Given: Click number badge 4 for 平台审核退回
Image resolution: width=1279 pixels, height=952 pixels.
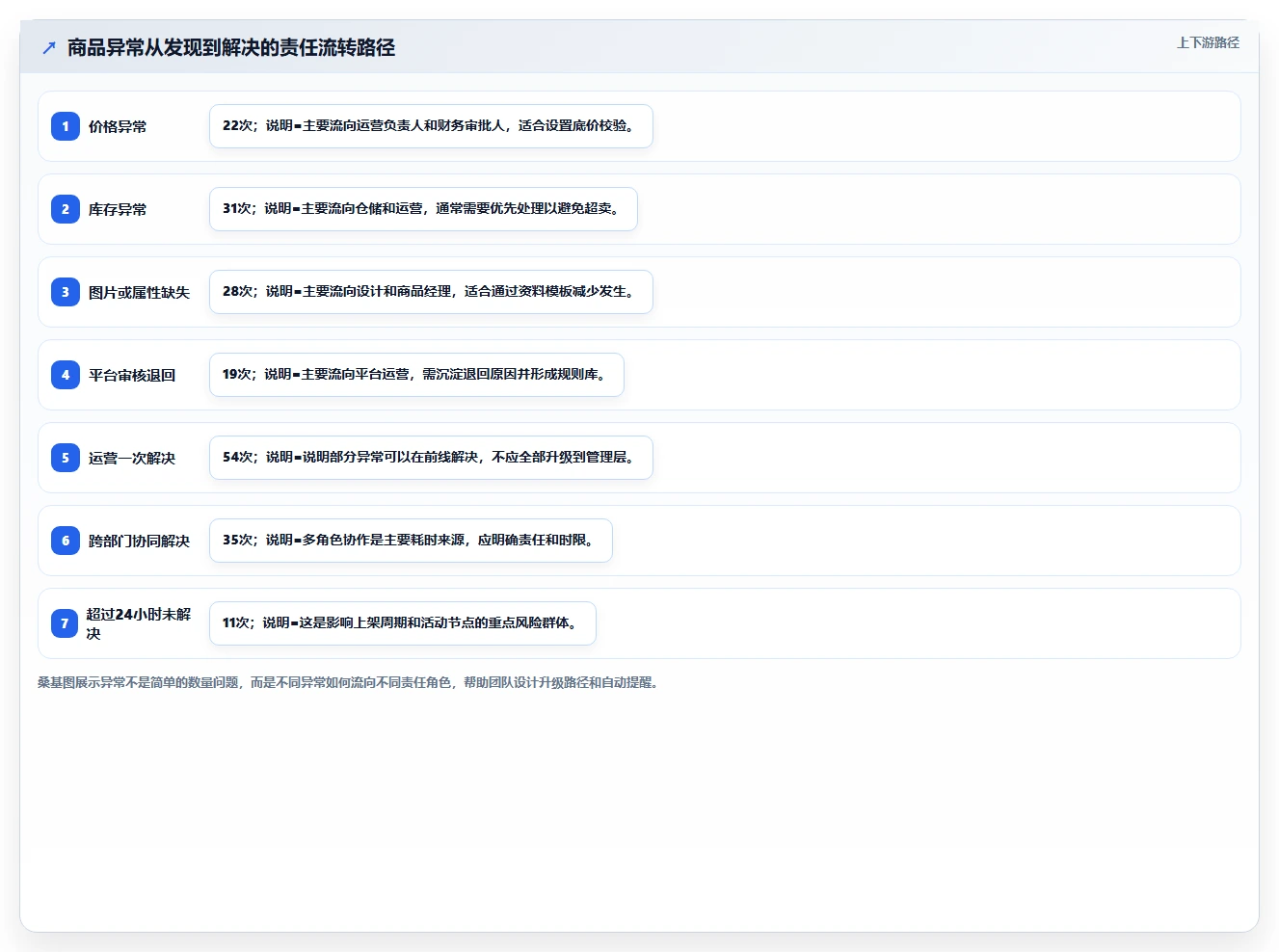Looking at the screenshot, I should 66,375.
